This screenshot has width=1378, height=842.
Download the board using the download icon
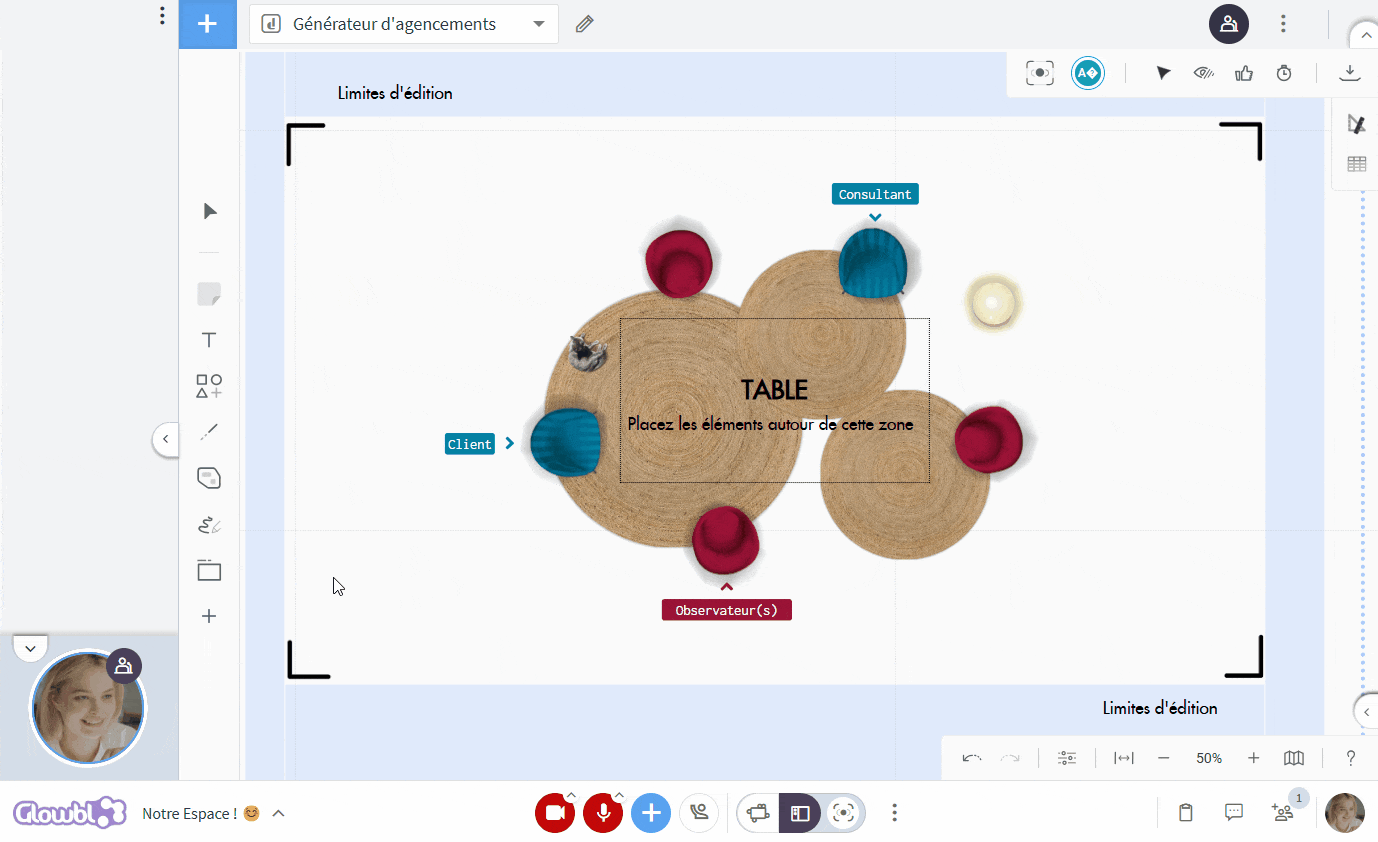click(1350, 72)
